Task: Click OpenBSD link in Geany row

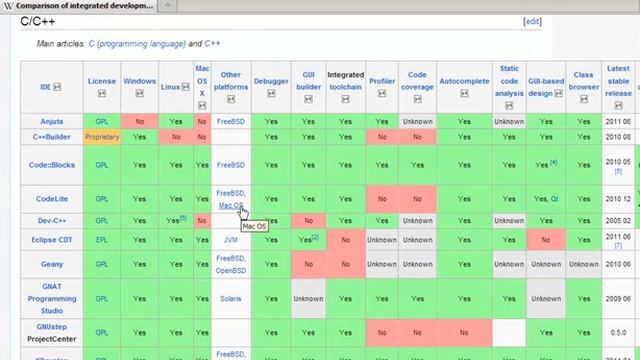Action: pos(231,271)
